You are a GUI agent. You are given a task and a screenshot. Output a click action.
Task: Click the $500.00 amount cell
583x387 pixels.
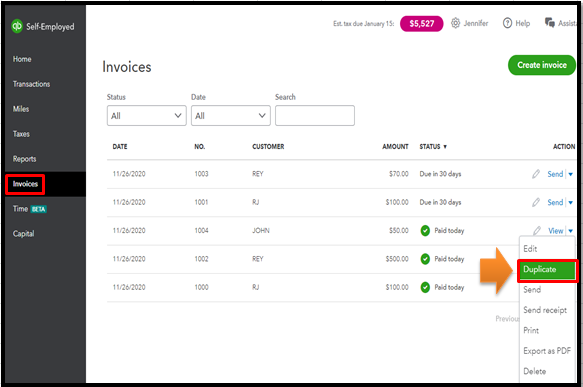point(397,259)
